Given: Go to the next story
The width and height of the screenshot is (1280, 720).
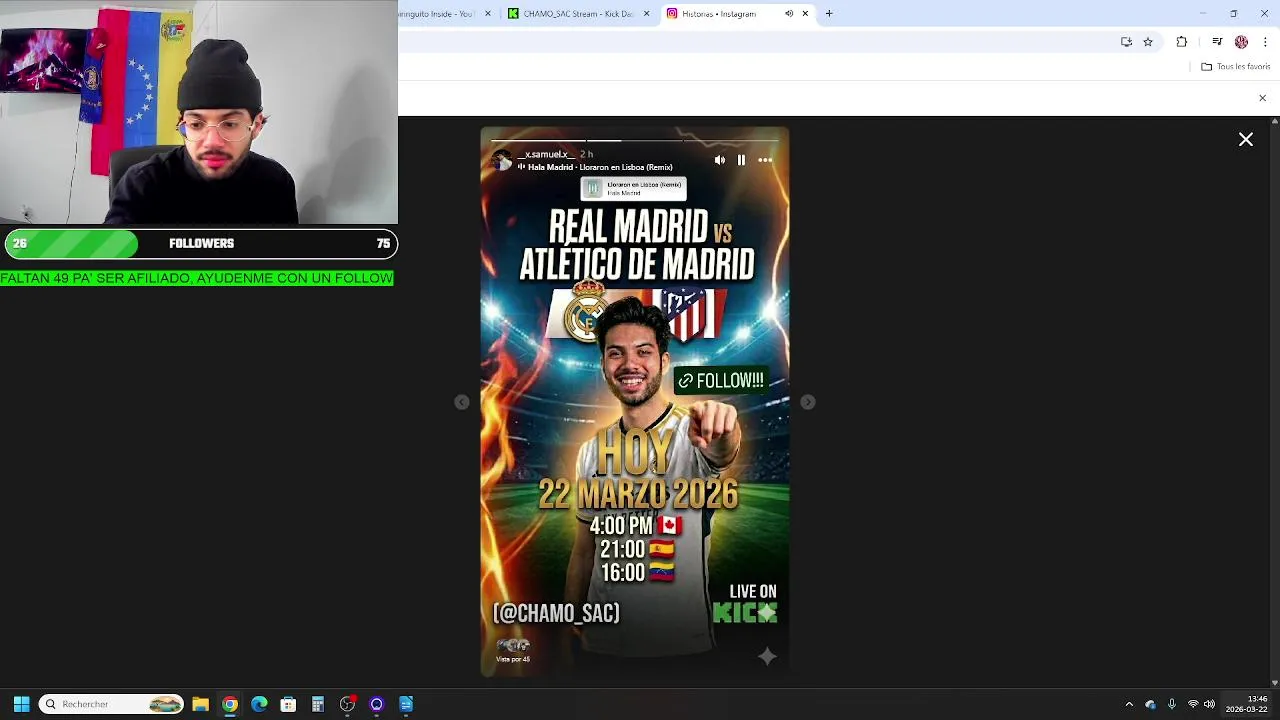Looking at the screenshot, I should coord(808,402).
